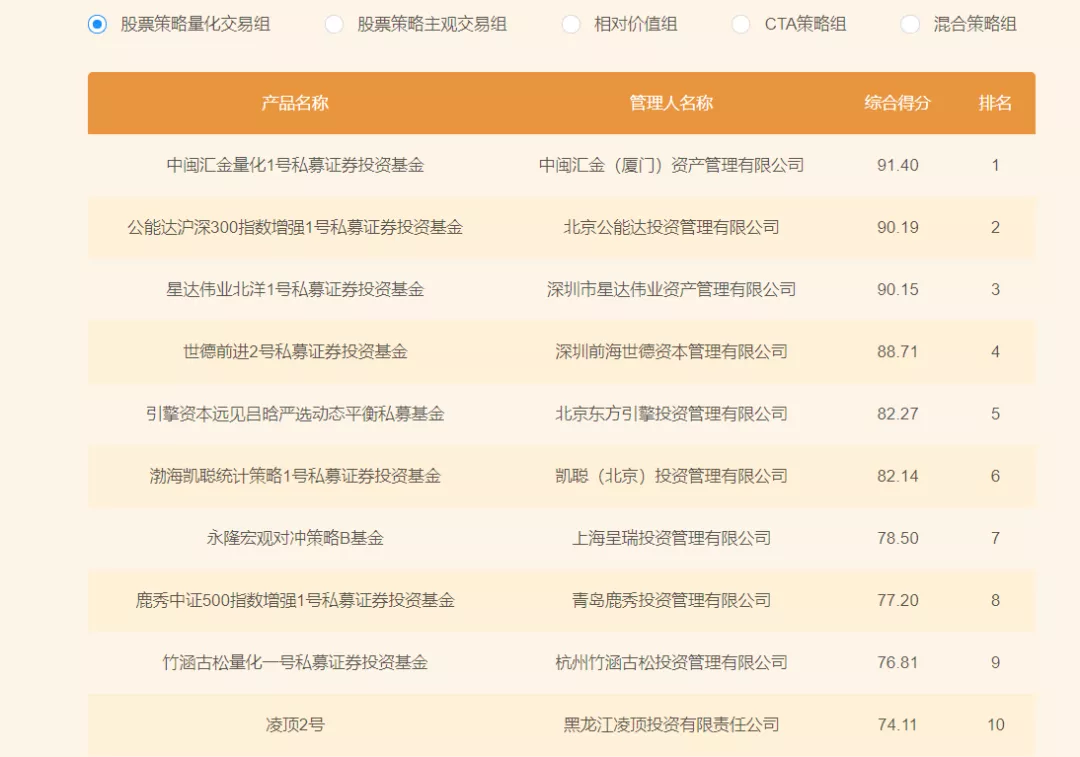The image size is (1080, 757).
Task: Select the 股票策略量化交易组 radio button
Action: point(97,25)
